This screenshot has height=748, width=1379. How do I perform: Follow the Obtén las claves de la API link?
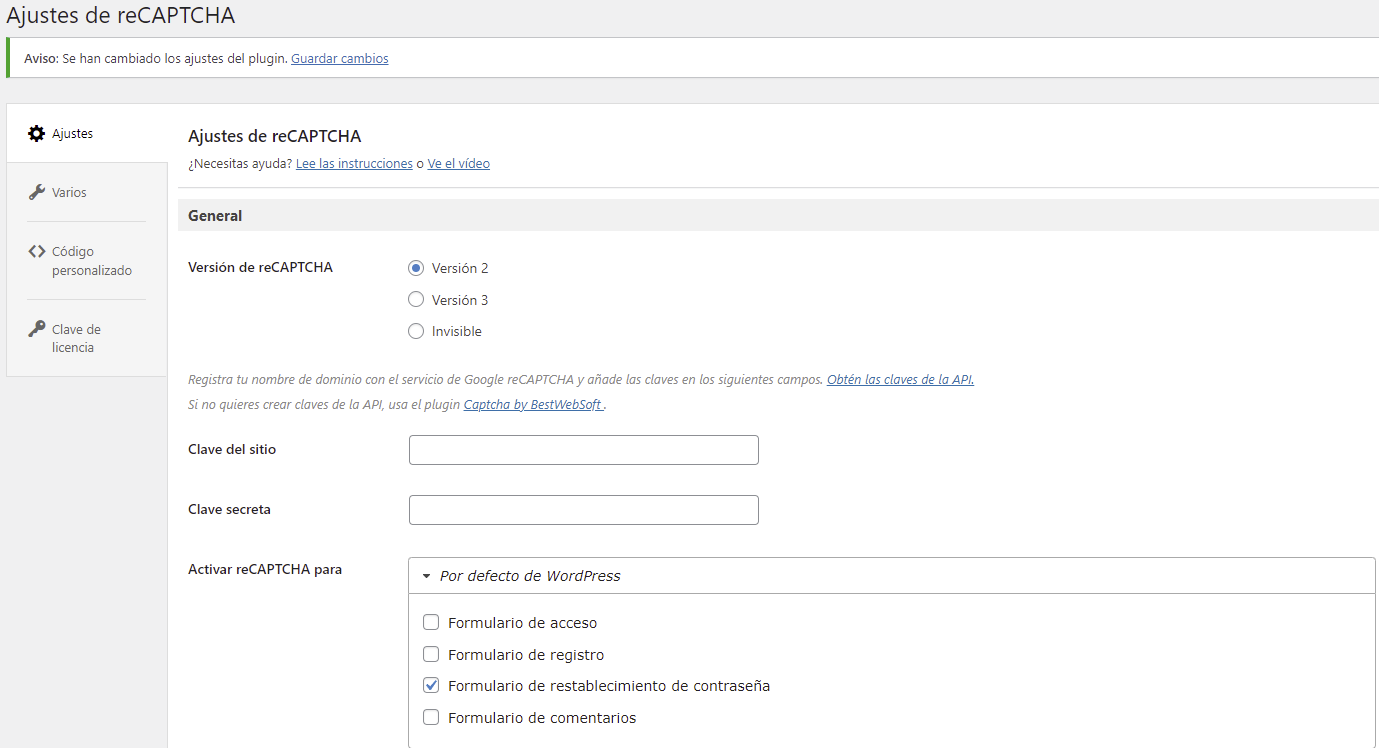pyautogui.click(x=900, y=379)
